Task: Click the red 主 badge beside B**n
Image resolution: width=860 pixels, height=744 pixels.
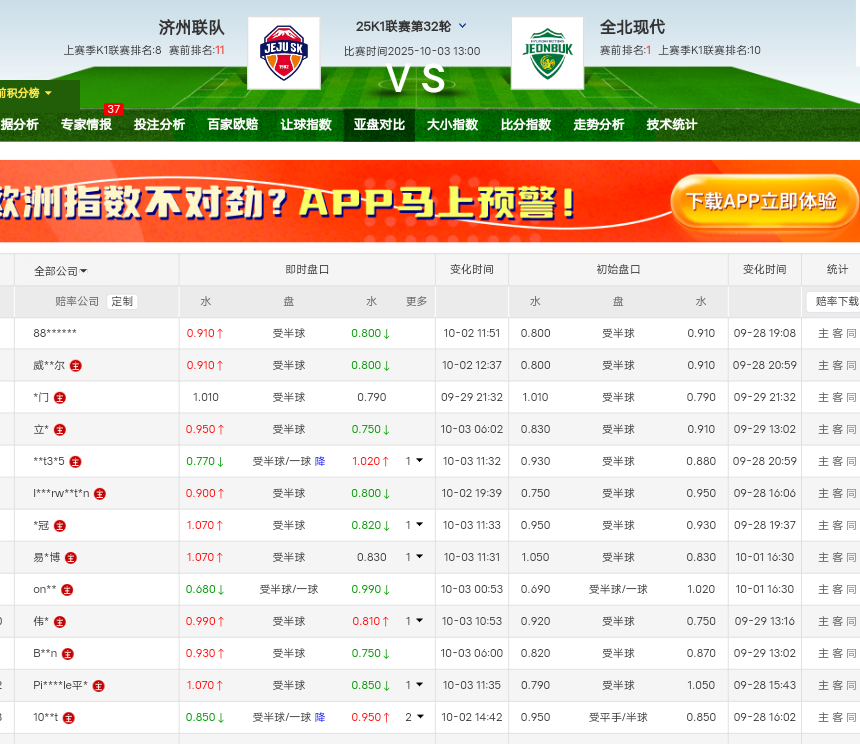Action: 67,654
